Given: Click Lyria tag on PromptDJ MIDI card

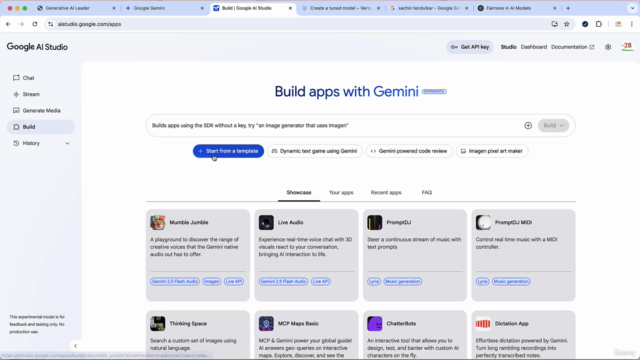Looking at the screenshot, I should tap(482, 281).
